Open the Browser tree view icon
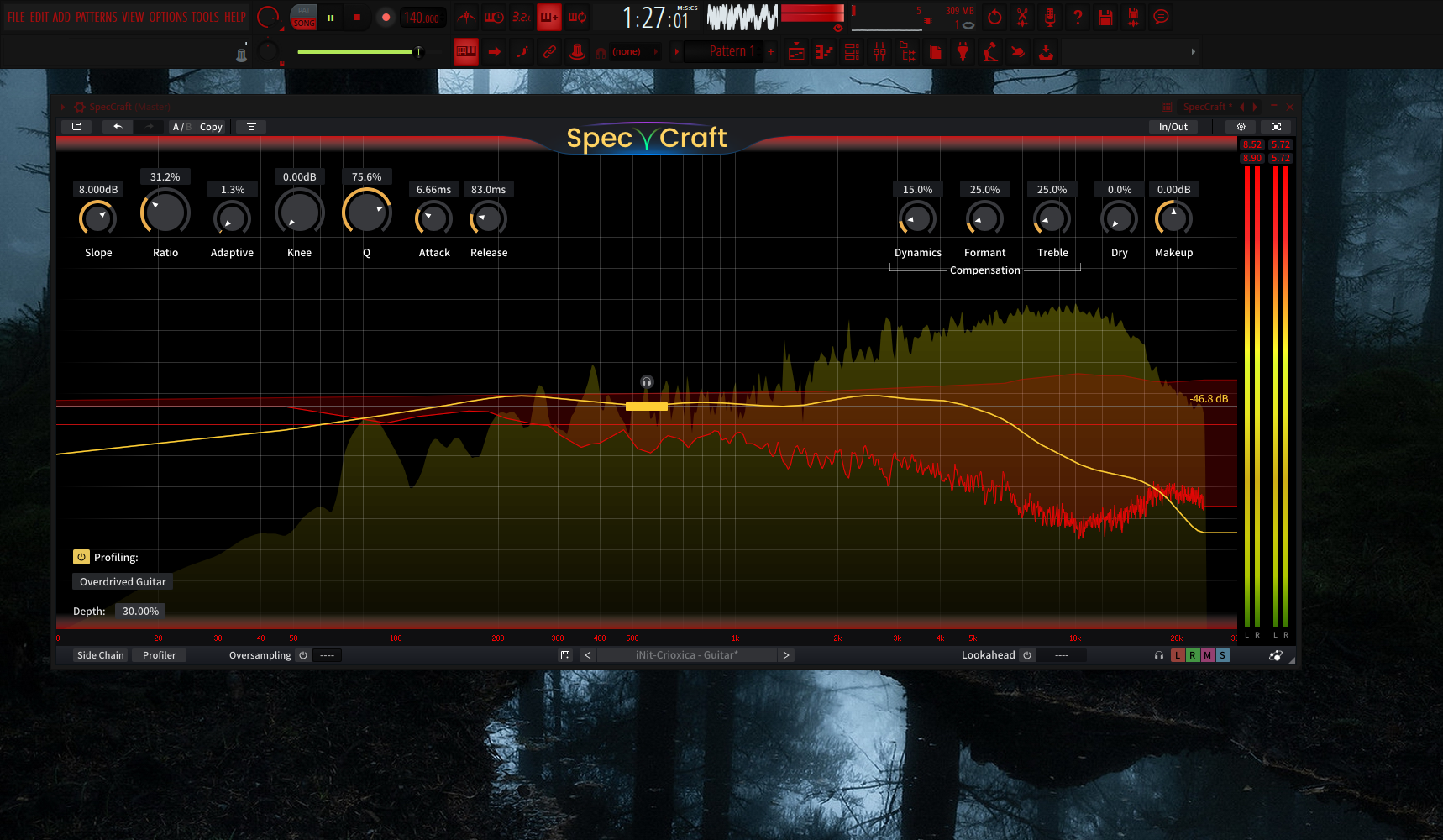The width and height of the screenshot is (1443, 840). [907, 52]
